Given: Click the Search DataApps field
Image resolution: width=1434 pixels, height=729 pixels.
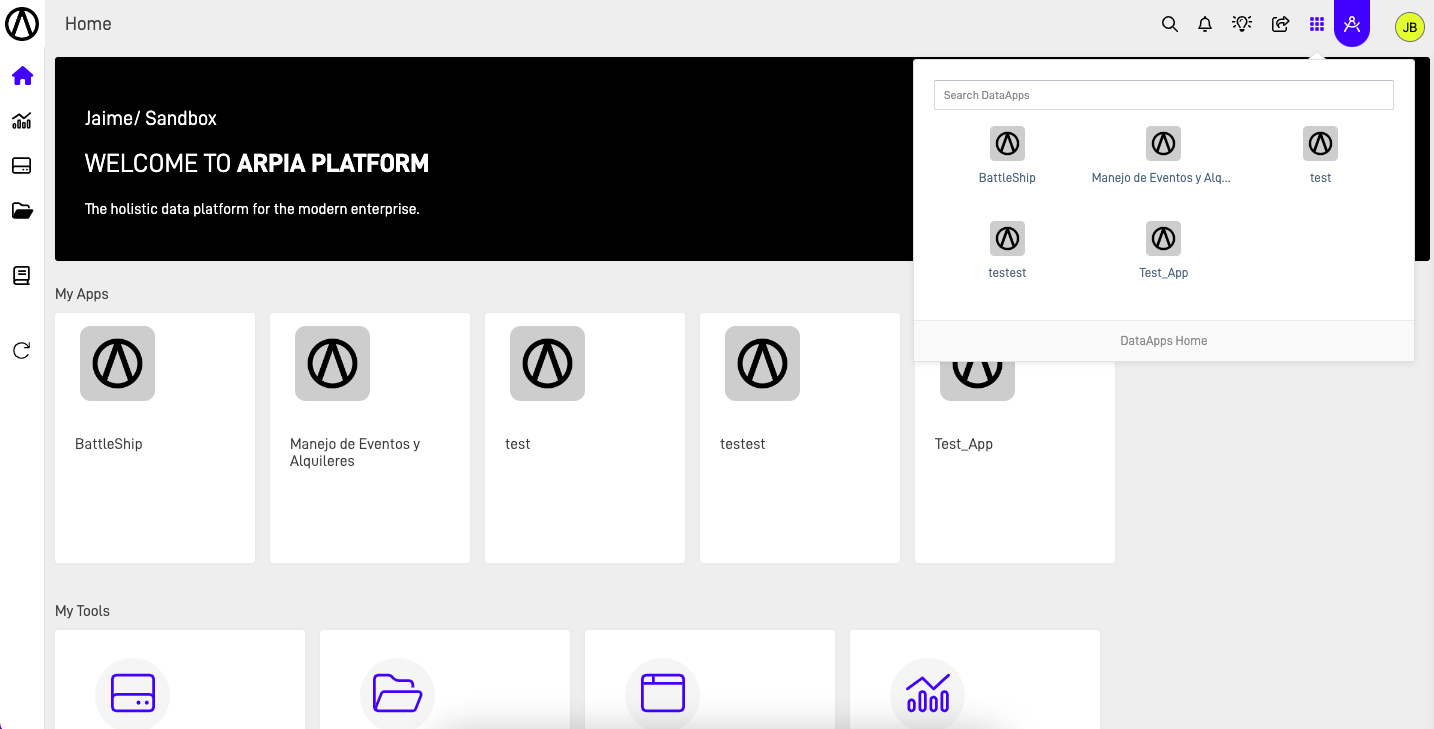Looking at the screenshot, I should [x=1164, y=95].
